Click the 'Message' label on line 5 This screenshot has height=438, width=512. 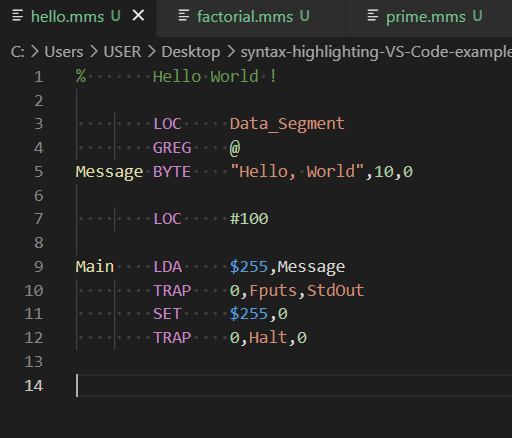[109, 172]
